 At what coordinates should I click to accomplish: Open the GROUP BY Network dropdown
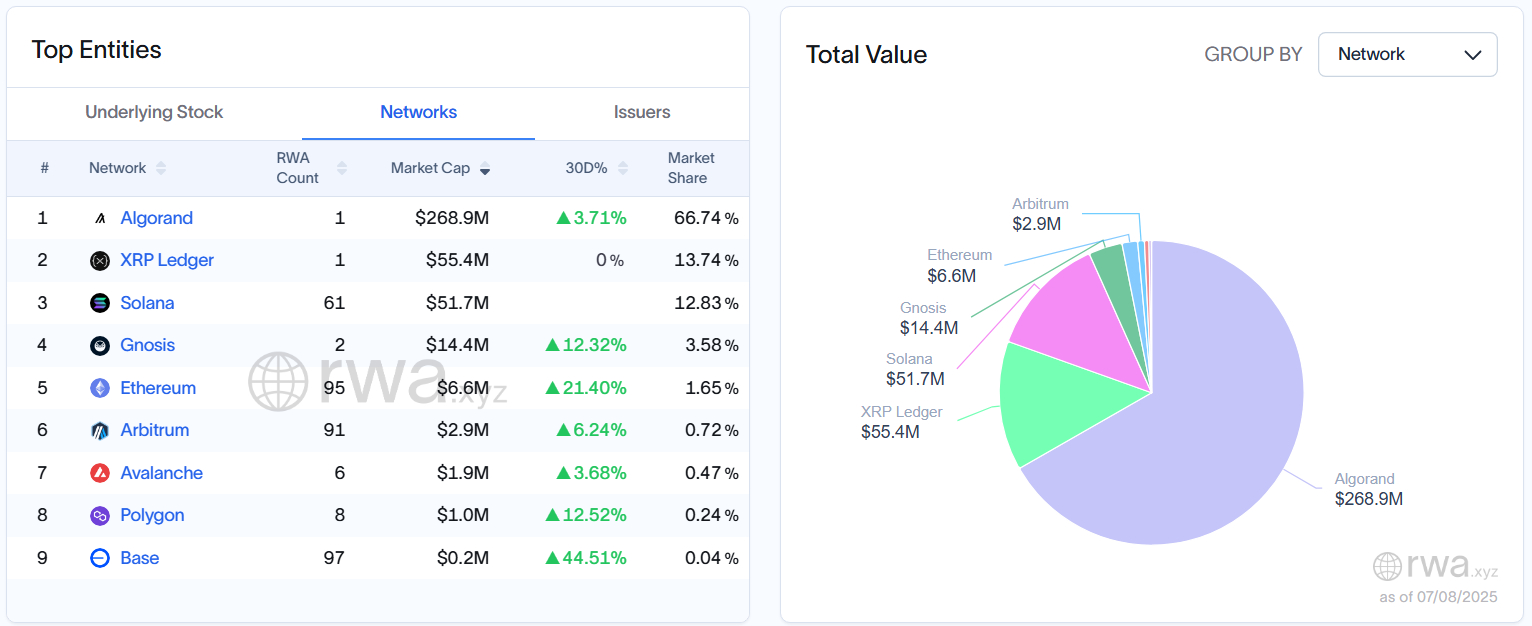(x=1407, y=55)
